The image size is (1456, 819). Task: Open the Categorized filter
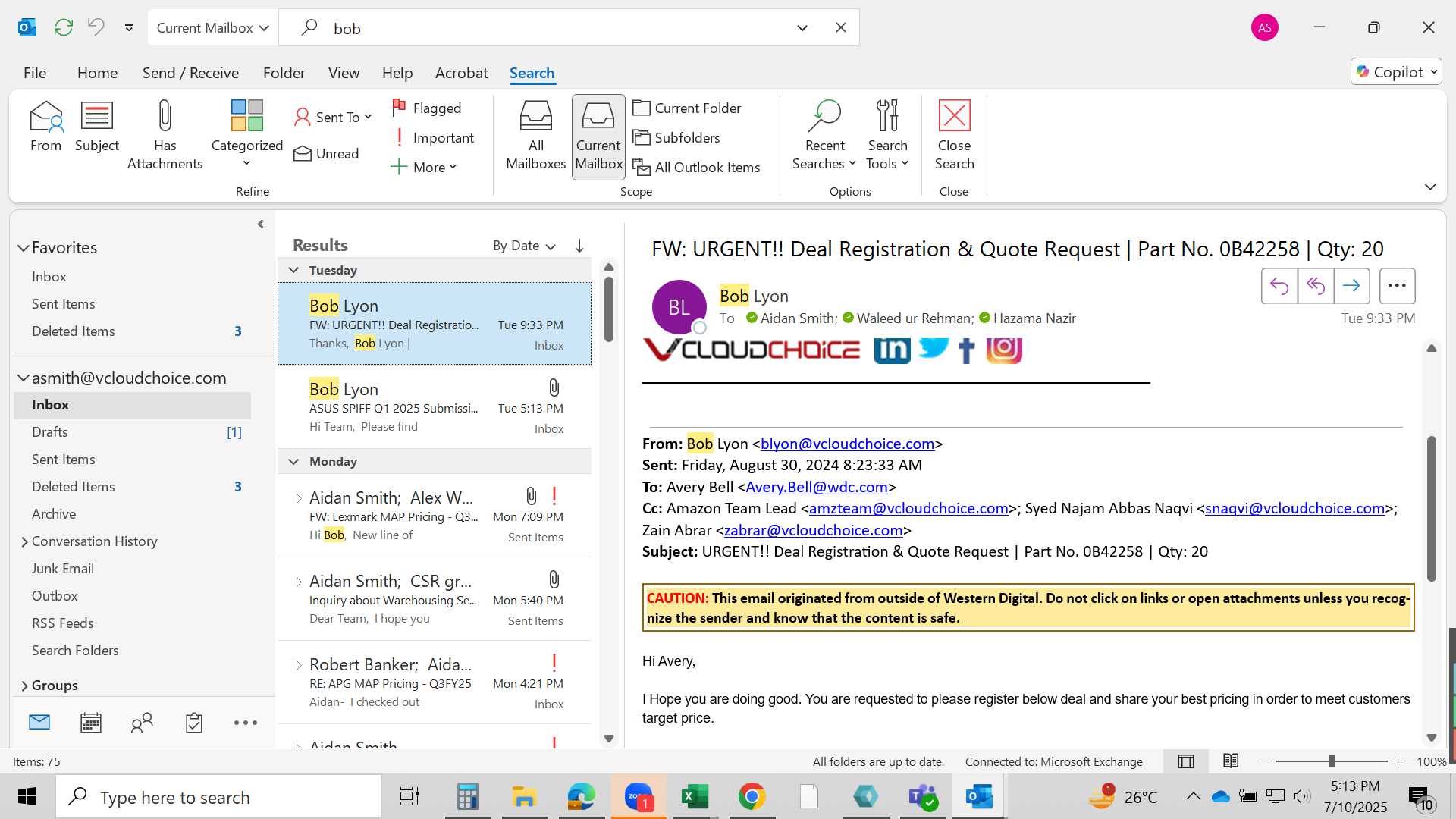click(x=246, y=136)
